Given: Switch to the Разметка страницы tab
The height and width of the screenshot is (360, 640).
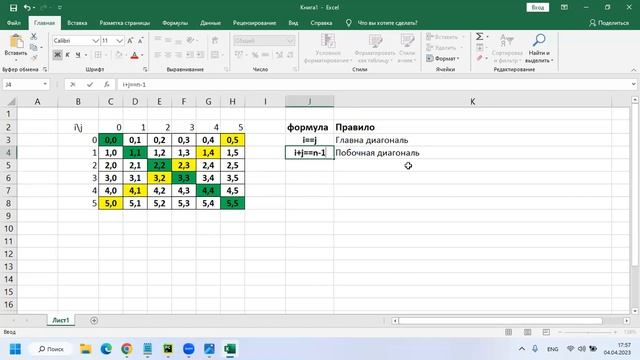Looking at the screenshot, I should coord(124,23).
